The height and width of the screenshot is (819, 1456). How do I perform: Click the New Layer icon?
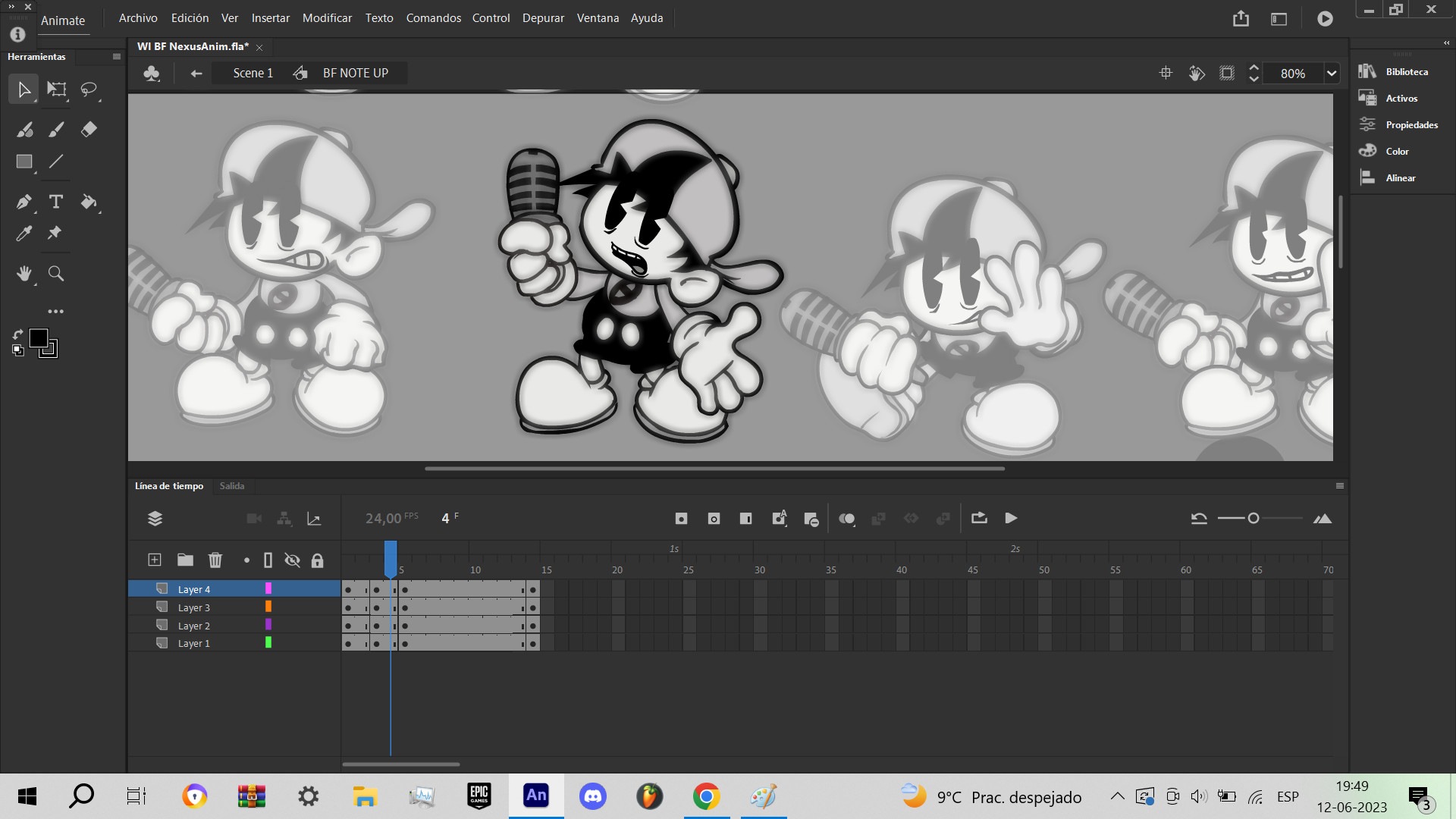(155, 560)
